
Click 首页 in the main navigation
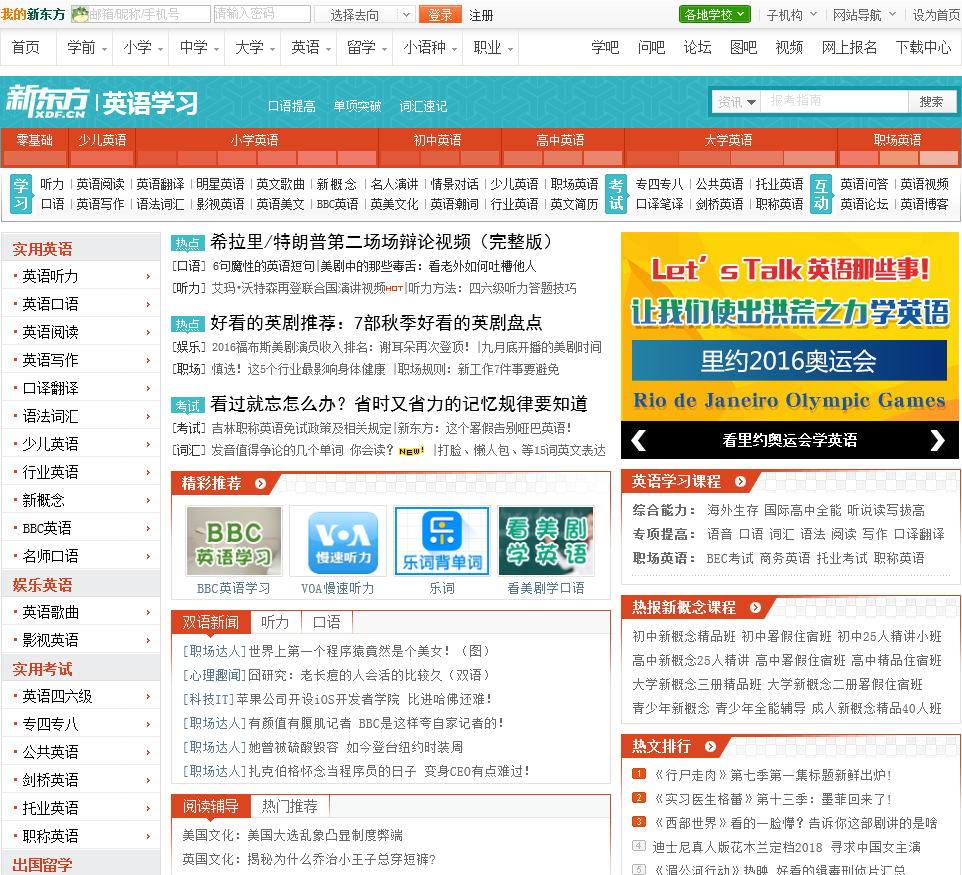point(26,47)
